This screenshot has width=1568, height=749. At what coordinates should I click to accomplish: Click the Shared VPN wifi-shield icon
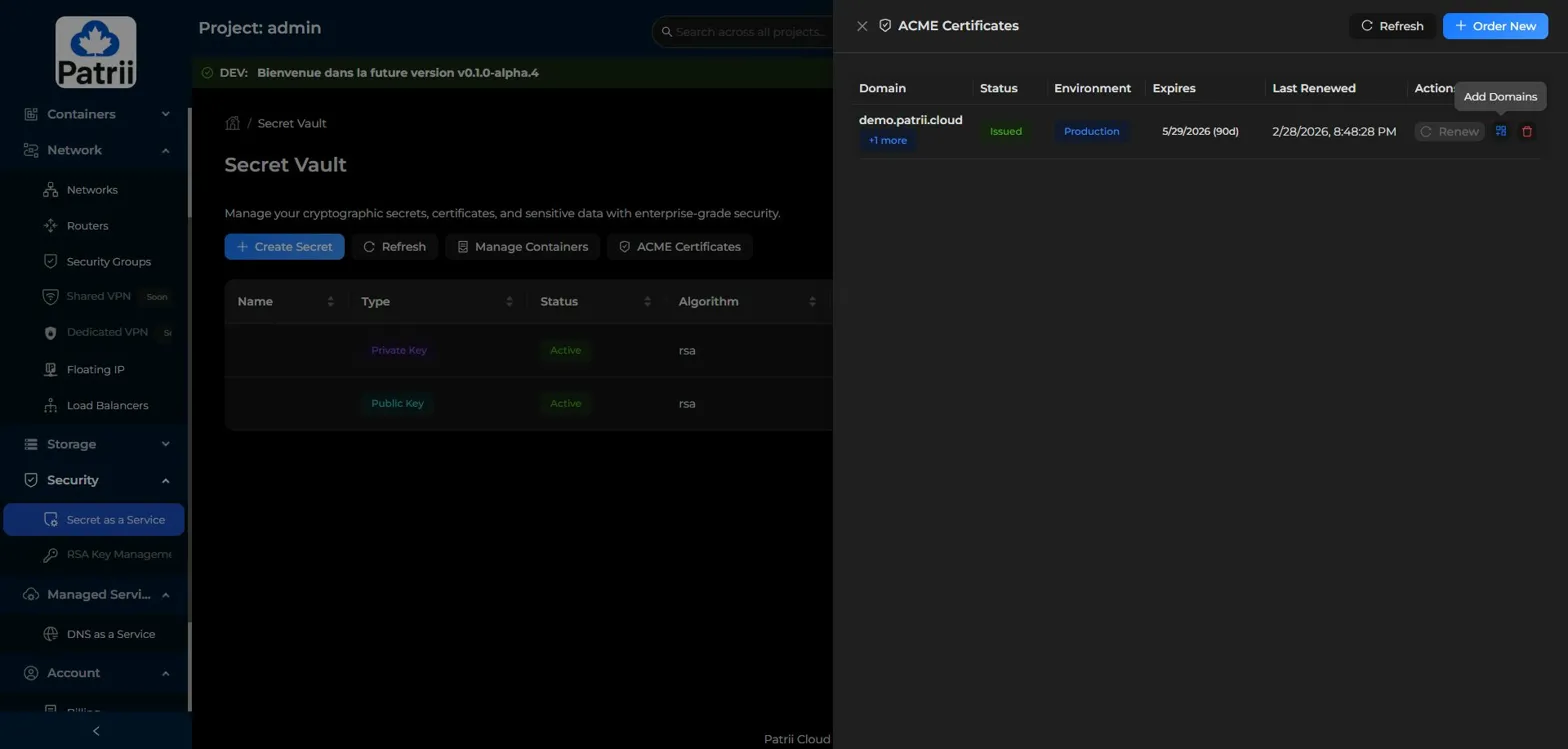(x=50, y=296)
